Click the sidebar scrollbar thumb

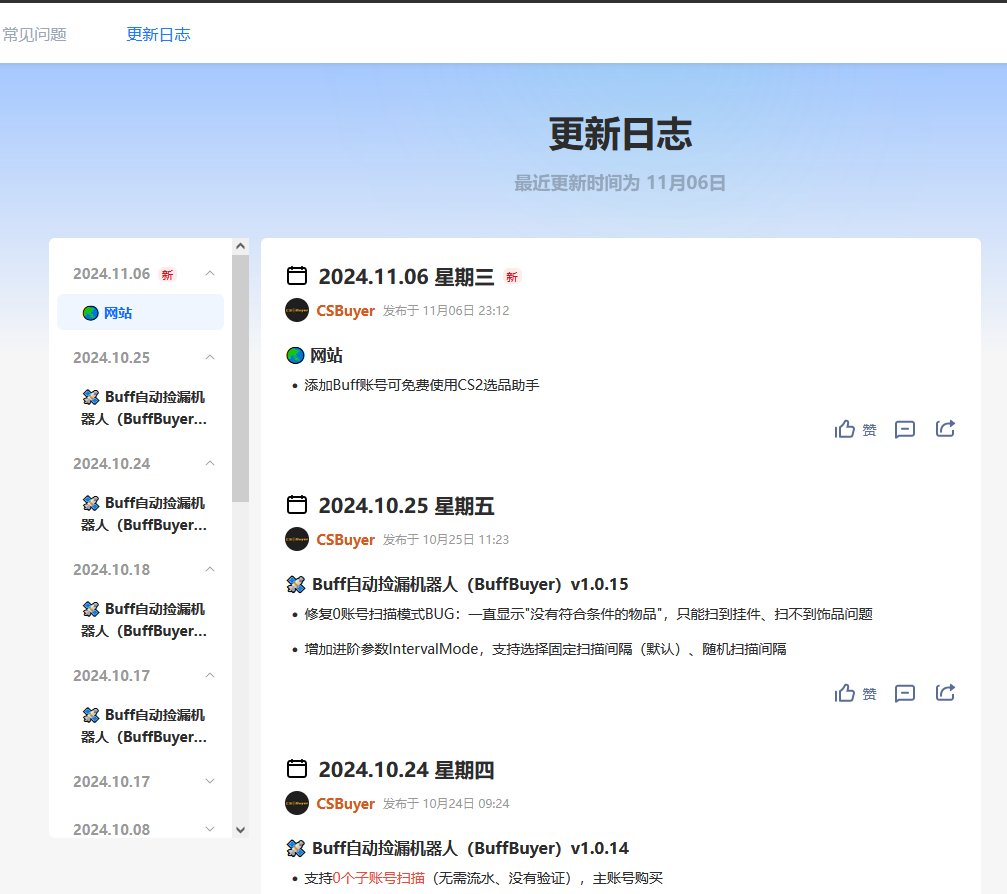pyautogui.click(x=240, y=378)
